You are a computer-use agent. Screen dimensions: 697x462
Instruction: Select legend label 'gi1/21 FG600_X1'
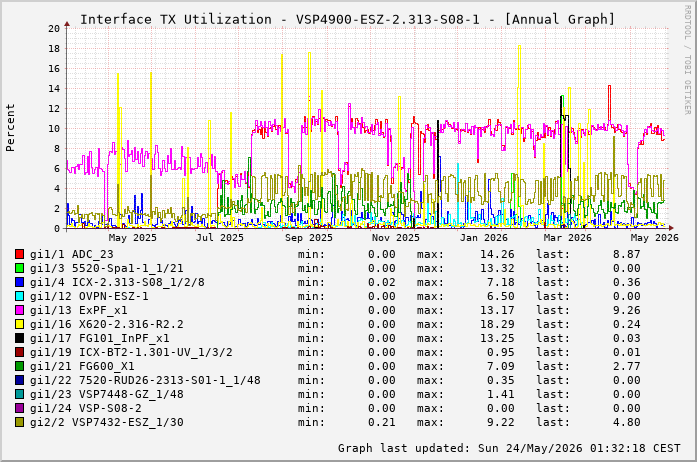82,366
